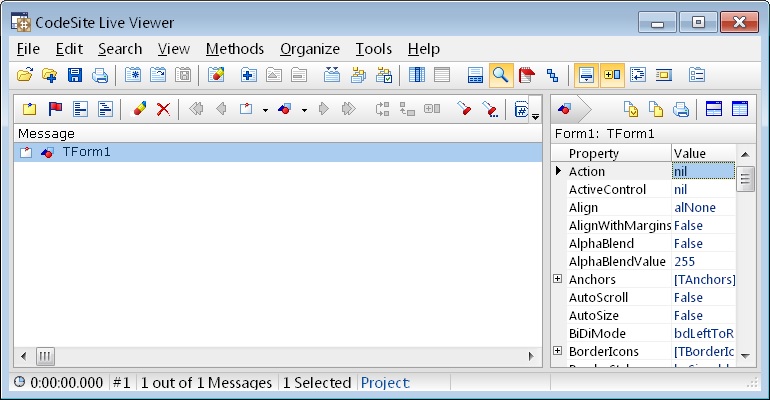Click the flashlight icon with dots

[x=490, y=108]
